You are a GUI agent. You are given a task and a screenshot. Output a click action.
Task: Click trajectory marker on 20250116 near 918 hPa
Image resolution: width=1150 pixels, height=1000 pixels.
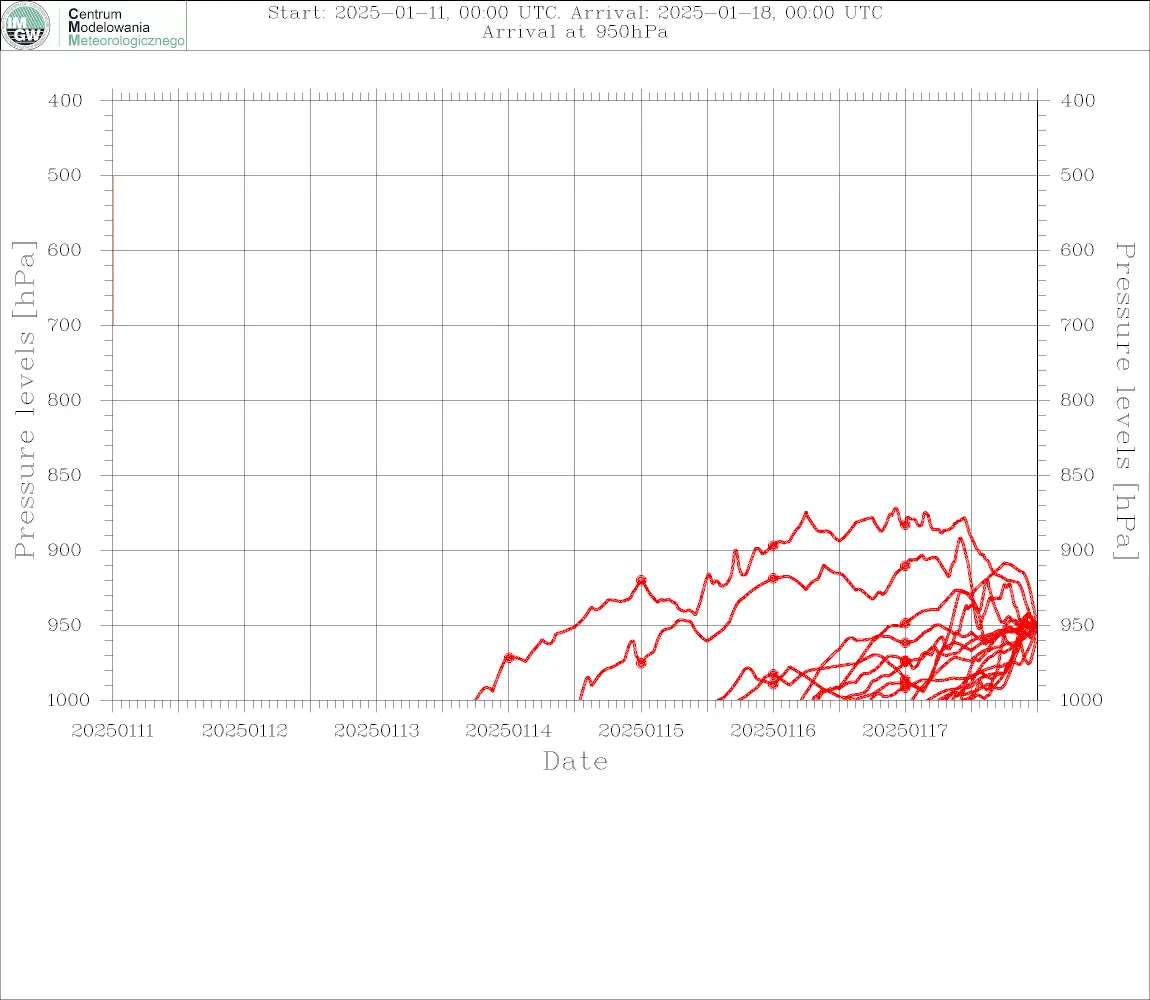(773, 578)
